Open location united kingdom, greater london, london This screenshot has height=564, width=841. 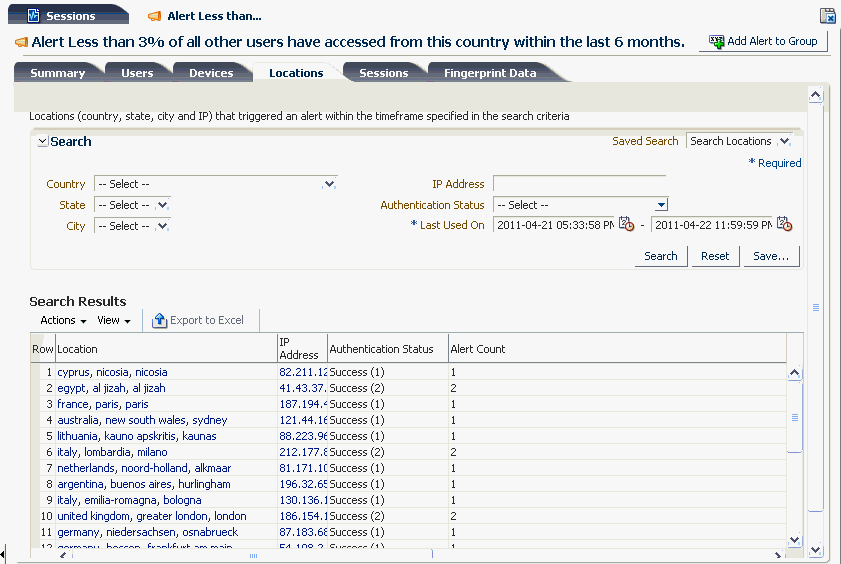click(x=152, y=516)
